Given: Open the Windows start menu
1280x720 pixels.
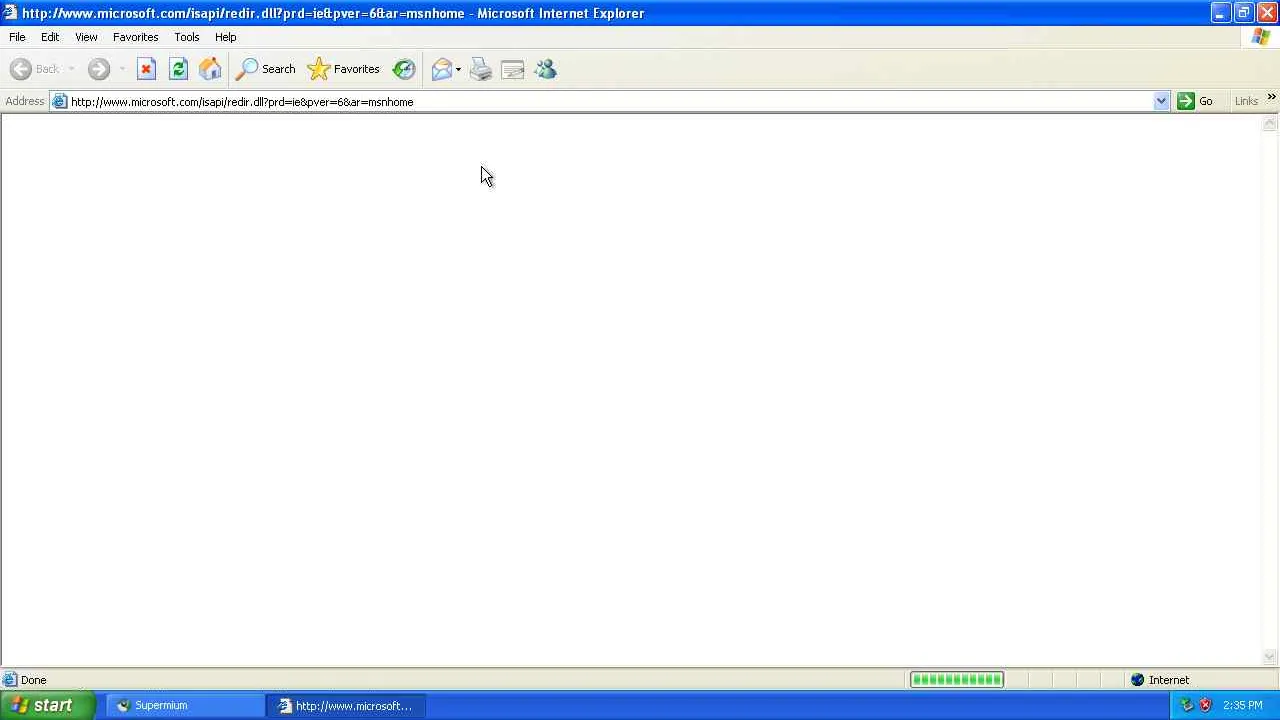Looking at the screenshot, I should pos(48,705).
